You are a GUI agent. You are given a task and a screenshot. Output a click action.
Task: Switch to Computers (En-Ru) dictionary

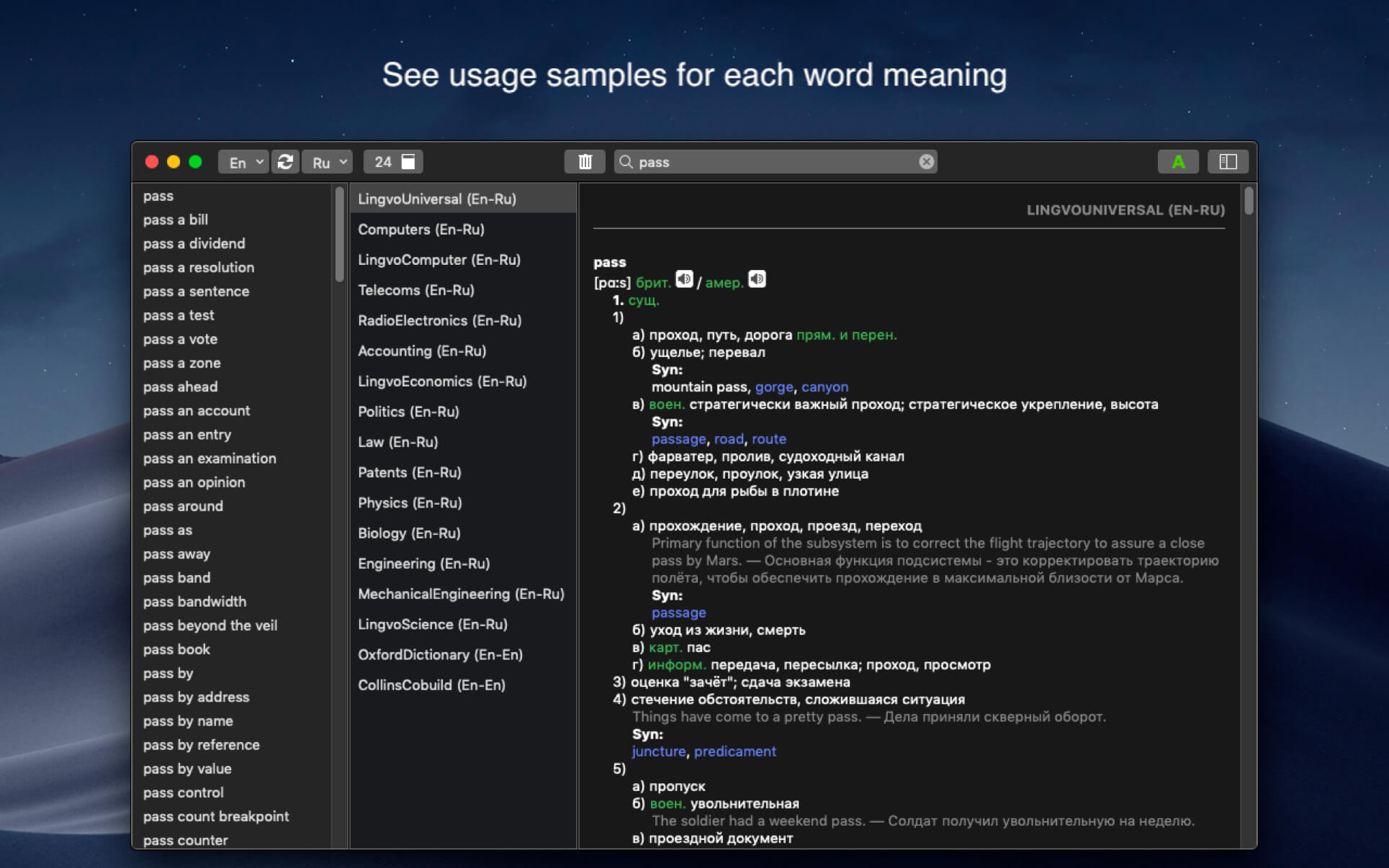click(x=421, y=229)
